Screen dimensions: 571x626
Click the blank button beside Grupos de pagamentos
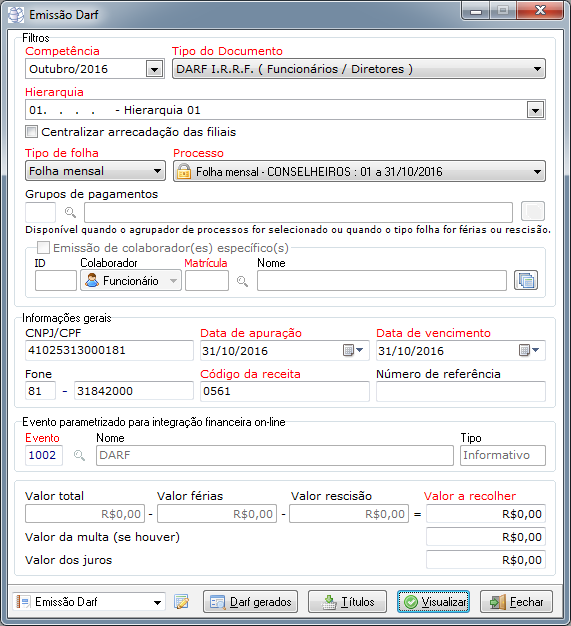tap(533, 211)
